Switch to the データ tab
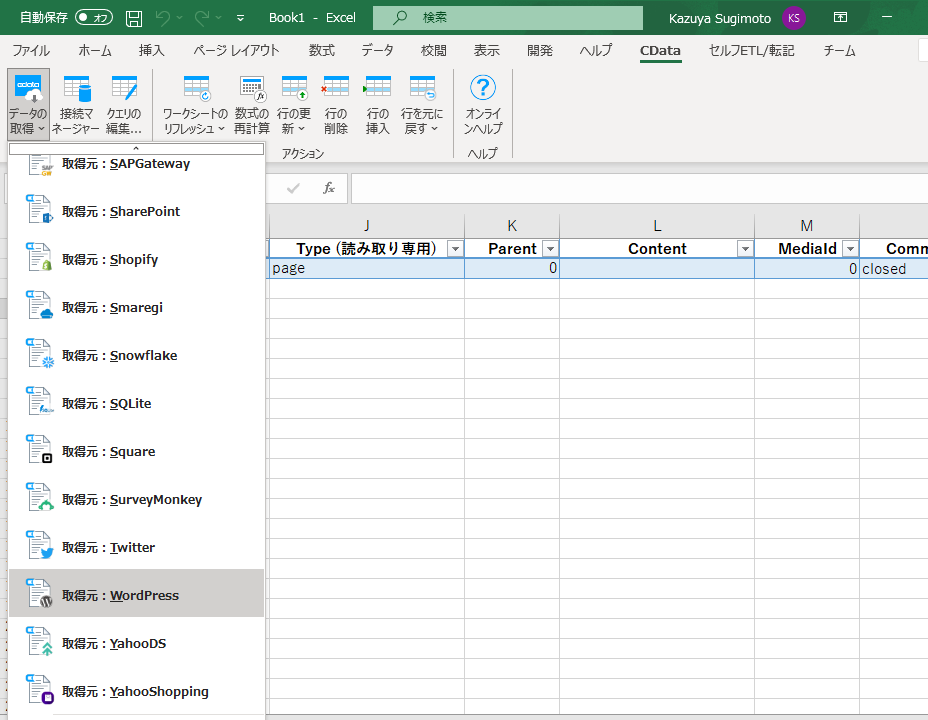The height and width of the screenshot is (720, 928). pos(378,51)
